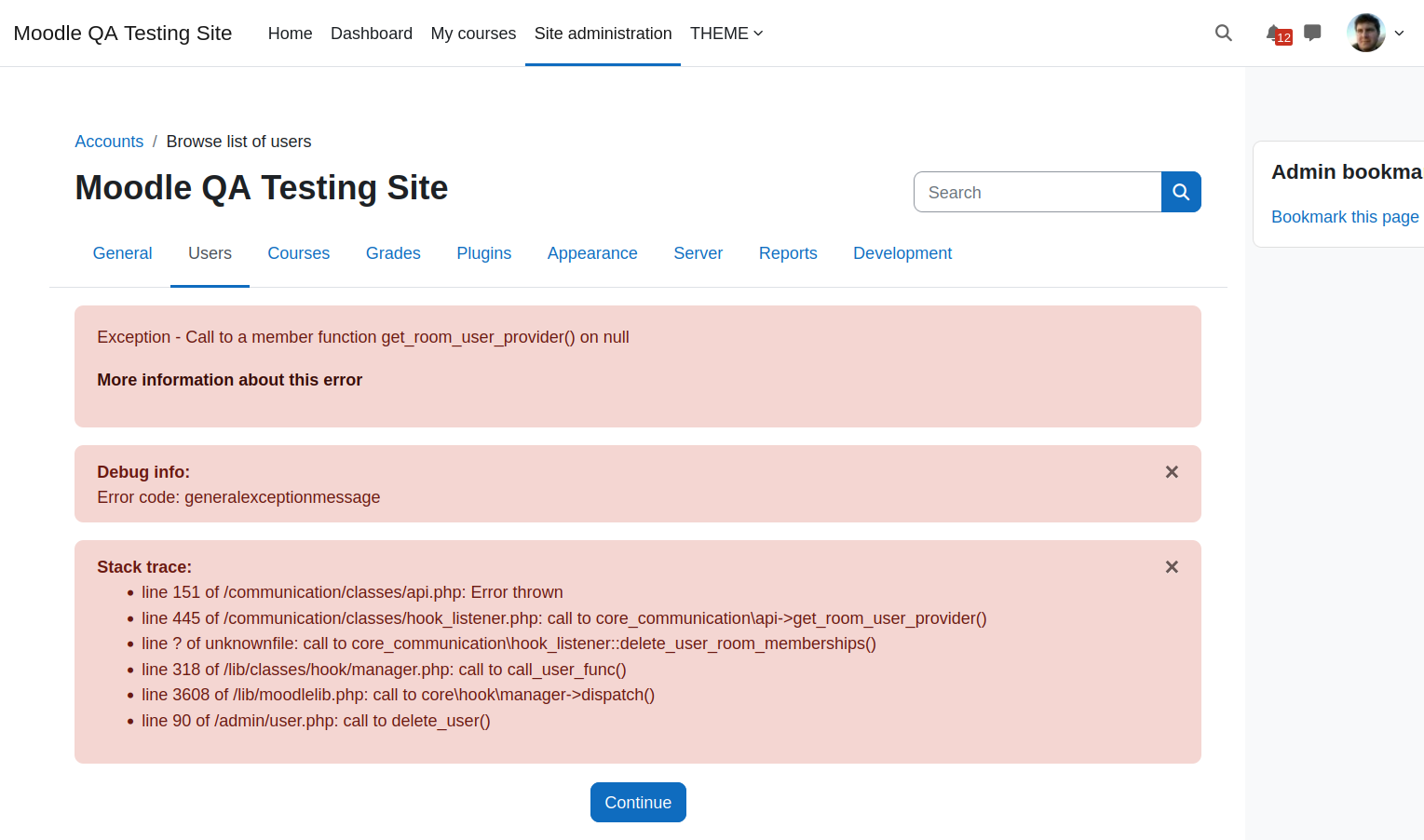Image resolution: width=1424 pixels, height=840 pixels.
Task: Switch to the Server admin tab
Action: tap(698, 253)
